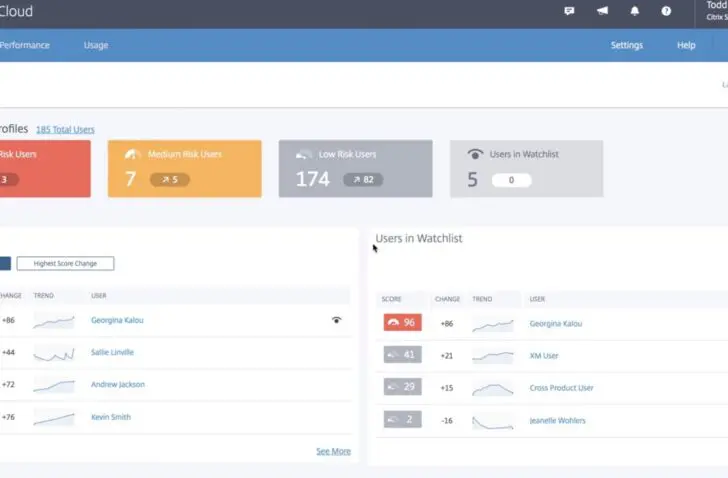Viewport: 728px width, 478px height.
Task: Open Kevin Smith's profile
Action: [x=111, y=417]
